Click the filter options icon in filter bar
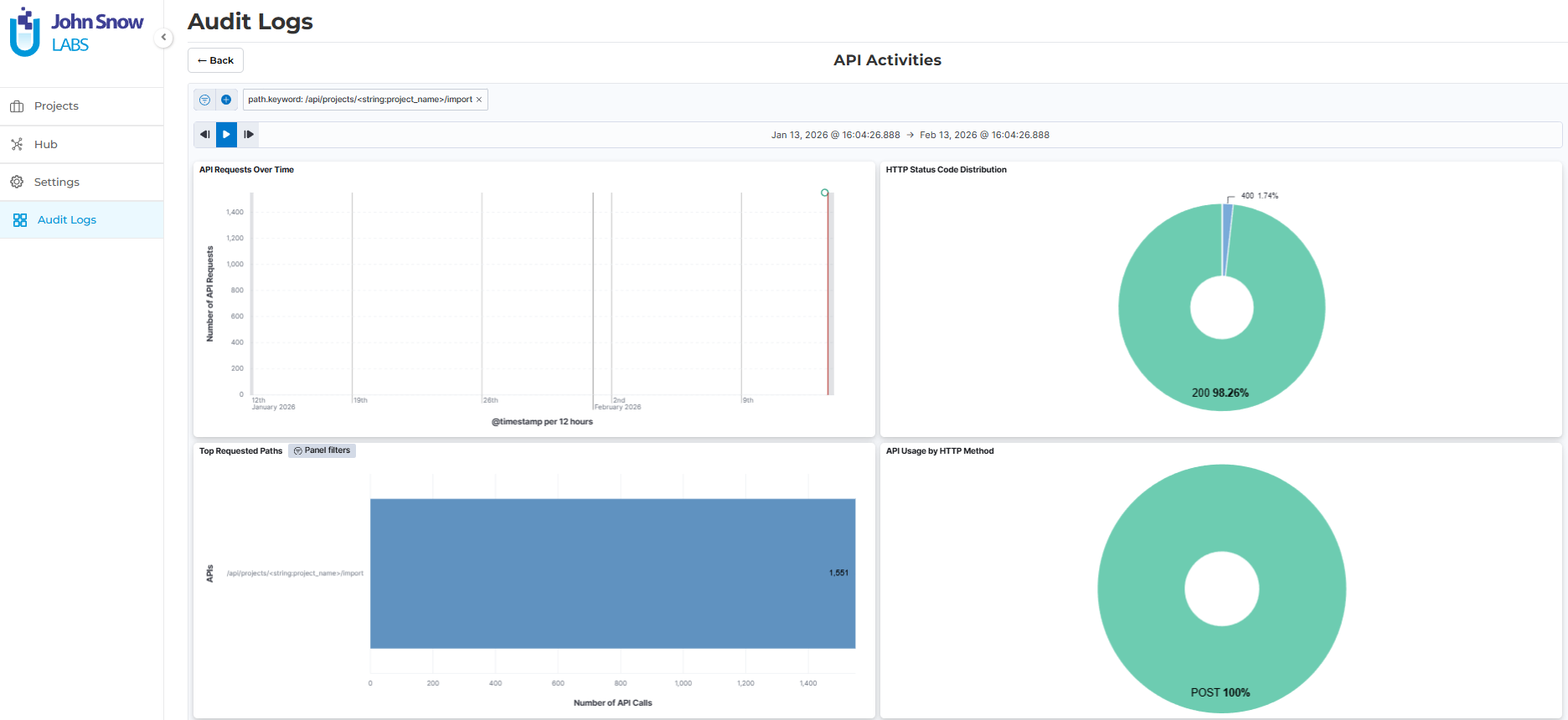Viewport: 1568px width, 720px height. click(204, 100)
